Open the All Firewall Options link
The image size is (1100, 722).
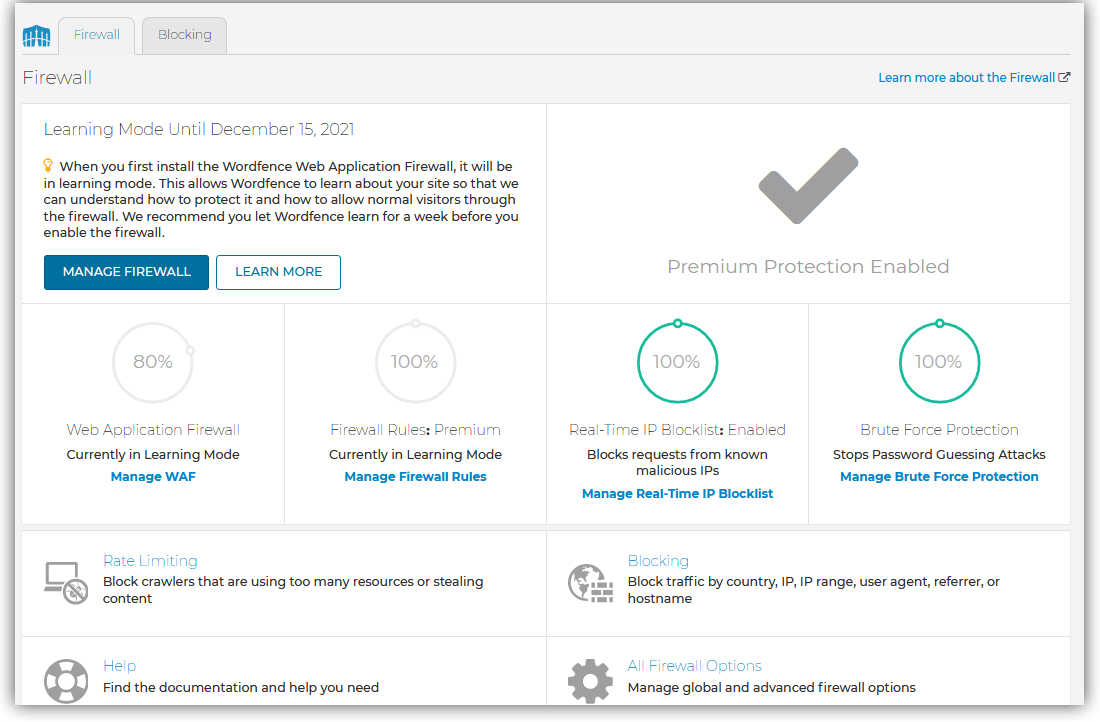tap(695, 665)
